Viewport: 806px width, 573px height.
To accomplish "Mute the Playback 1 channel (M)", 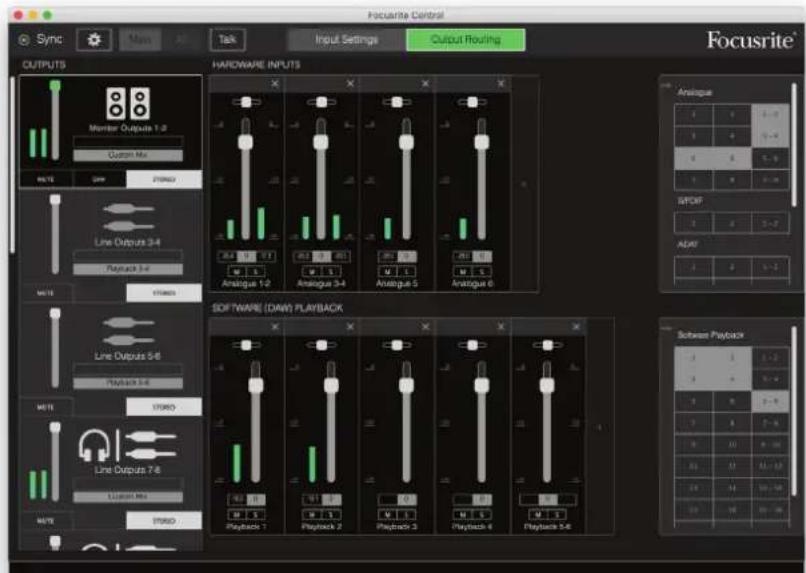I will pos(237,514).
